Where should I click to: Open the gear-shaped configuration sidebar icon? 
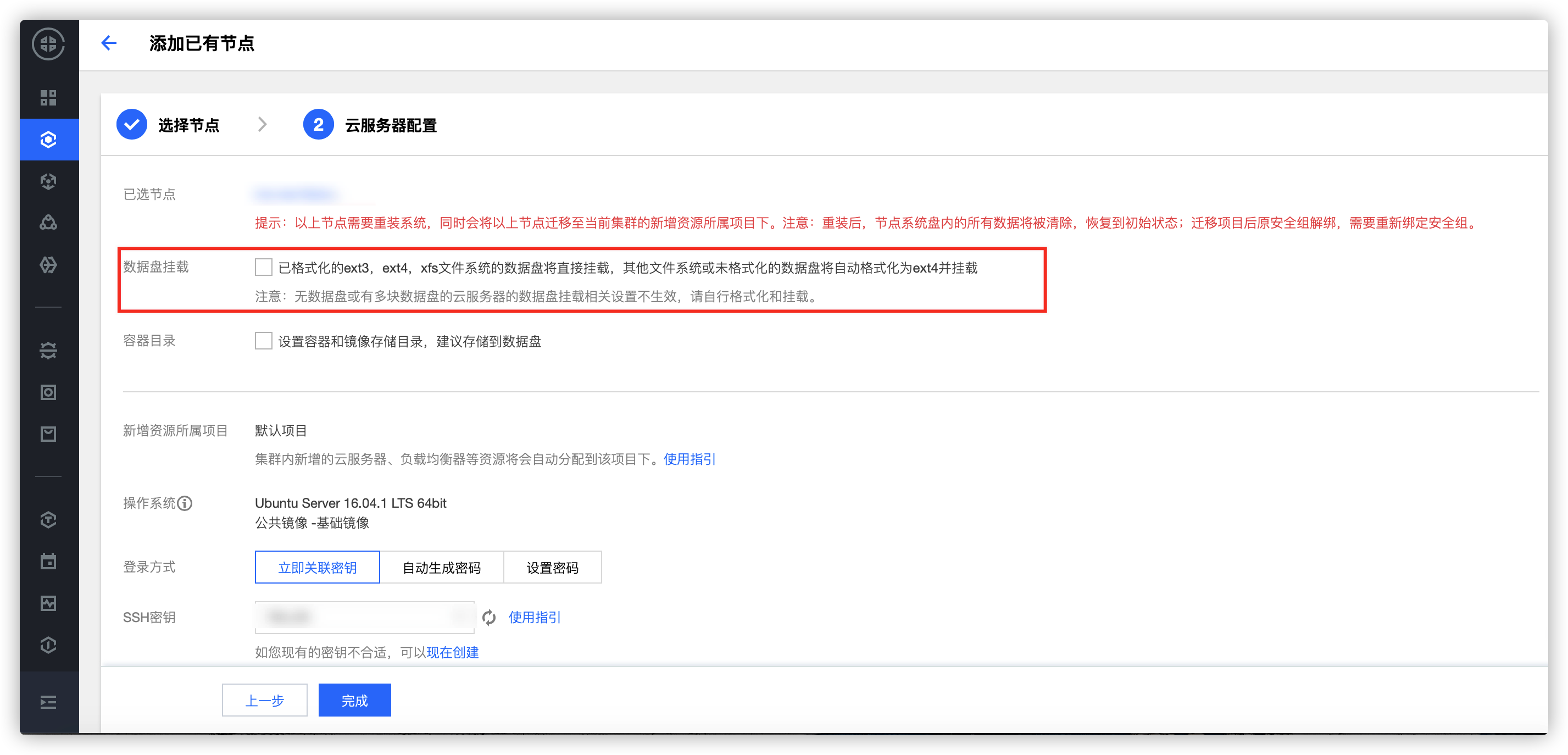pos(49,350)
